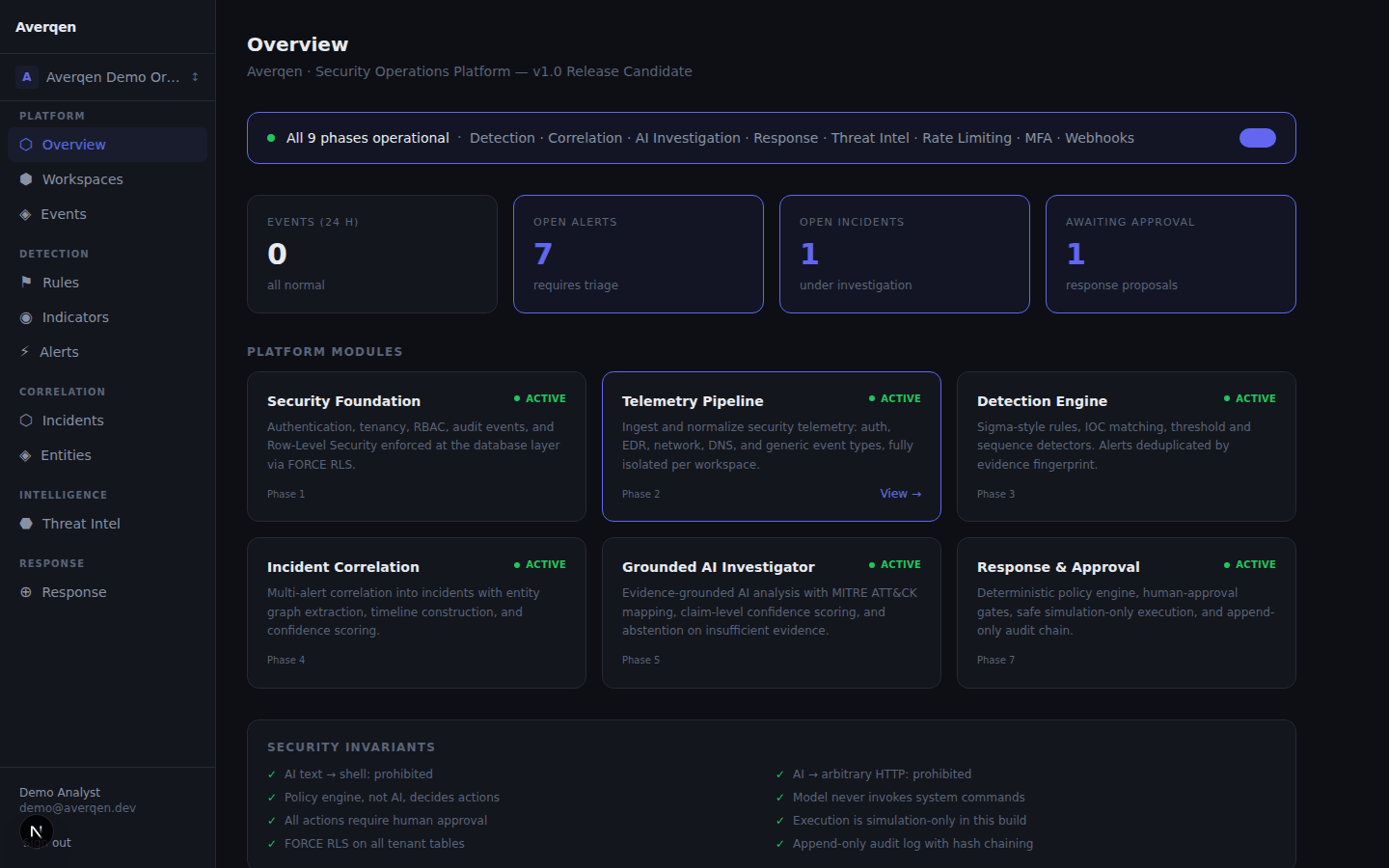Open the Events section

(x=107, y=214)
